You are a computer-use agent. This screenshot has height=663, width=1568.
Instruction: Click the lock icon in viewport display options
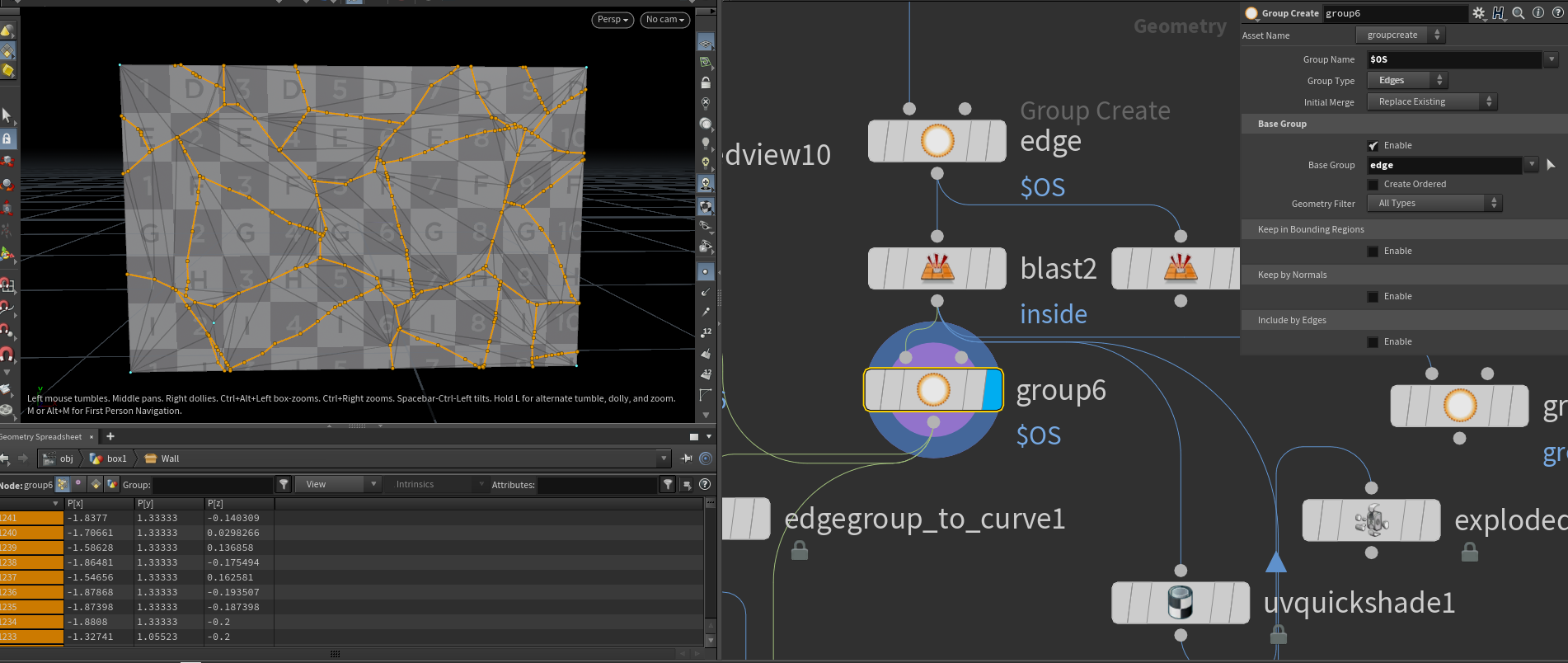coord(706,82)
